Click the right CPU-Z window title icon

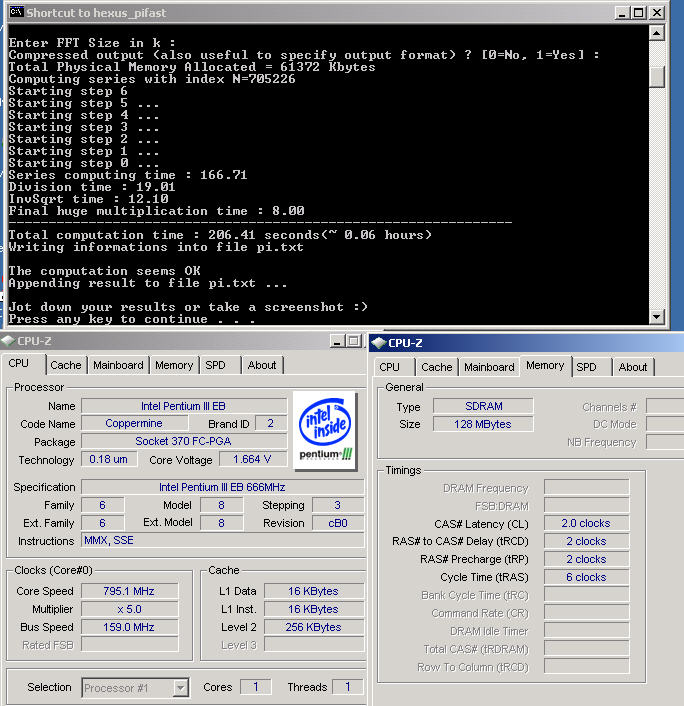[379, 343]
